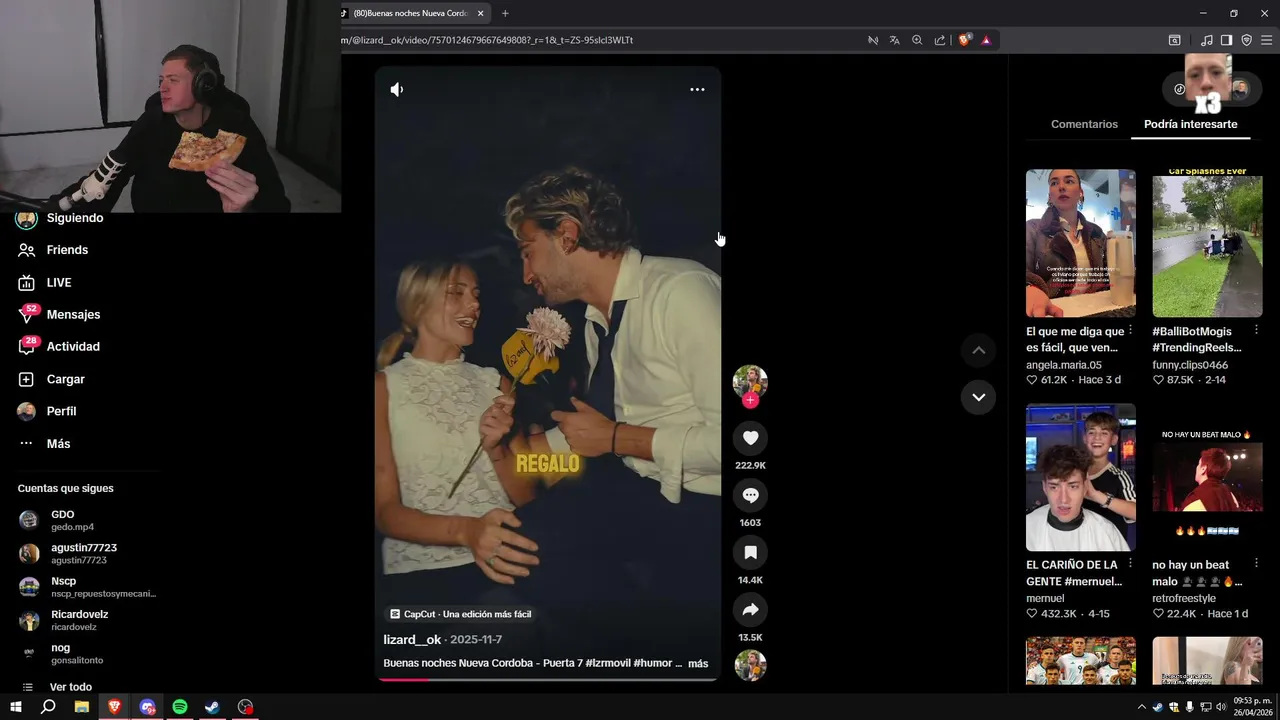Open the browser hamburger main menu
The image size is (1280, 720).
(x=1266, y=40)
